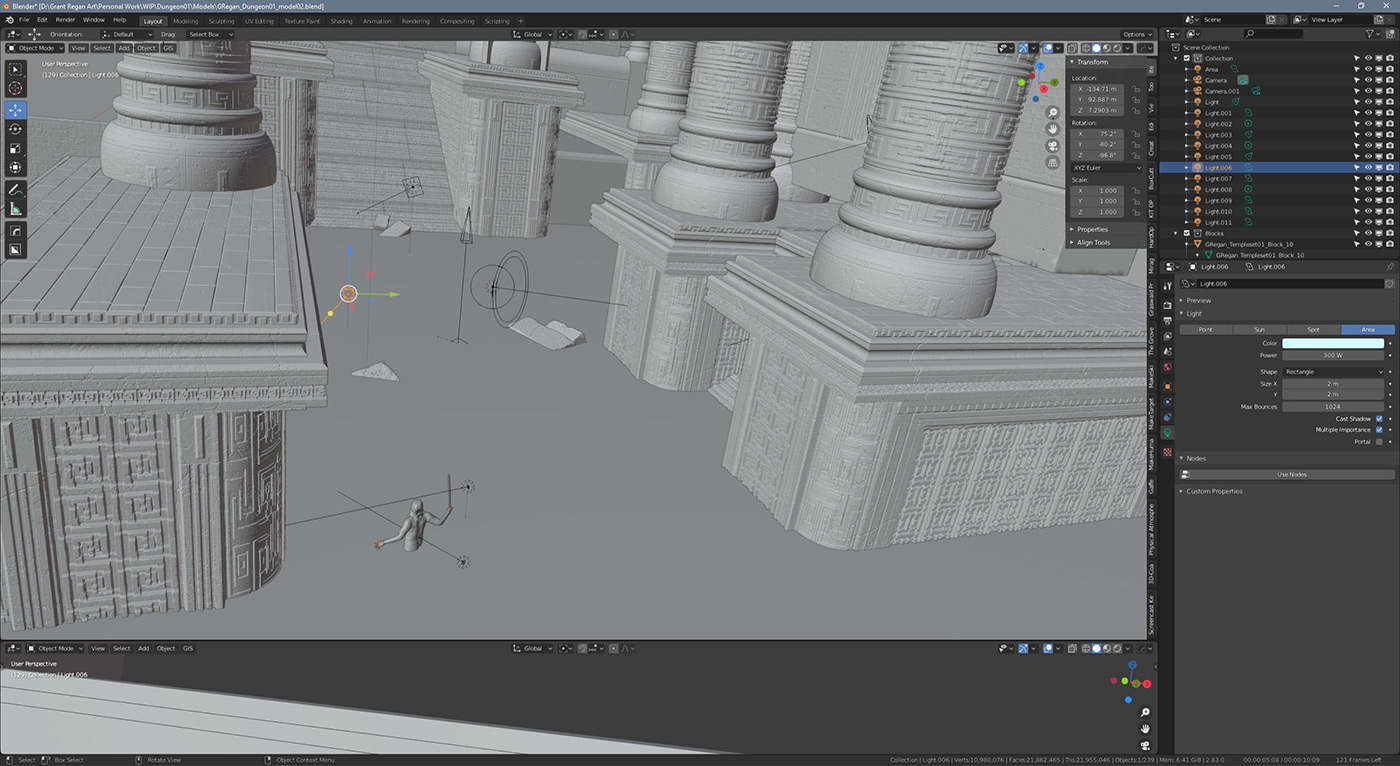This screenshot has height=766, width=1400.
Task: Open the Render menu in top bar
Action: pyautogui.click(x=65, y=20)
